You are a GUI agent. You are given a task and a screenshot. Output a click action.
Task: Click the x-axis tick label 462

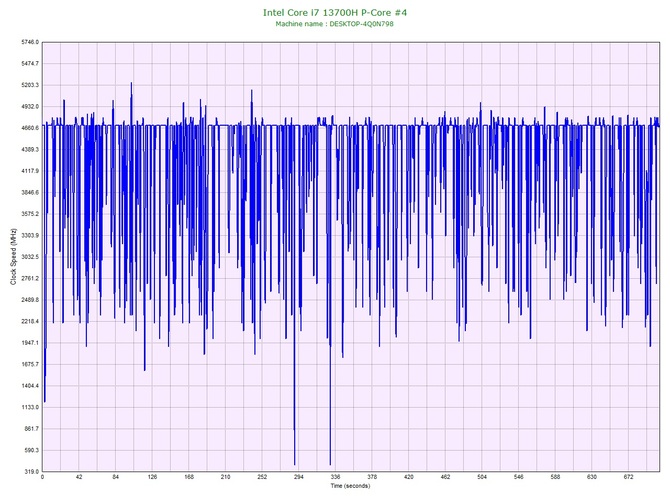pyautogui.click(x=445, y=477)
